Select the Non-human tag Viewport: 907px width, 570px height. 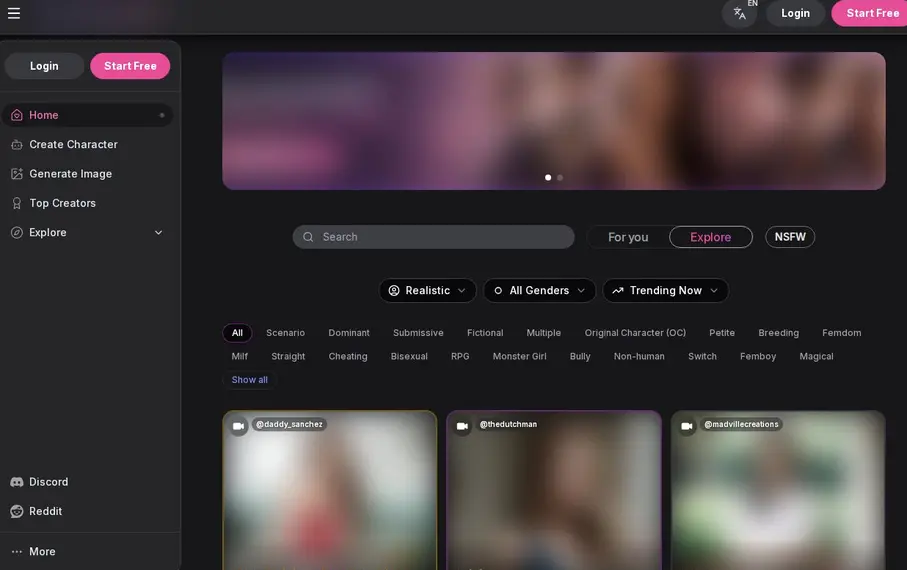click(x=639, y=356)
